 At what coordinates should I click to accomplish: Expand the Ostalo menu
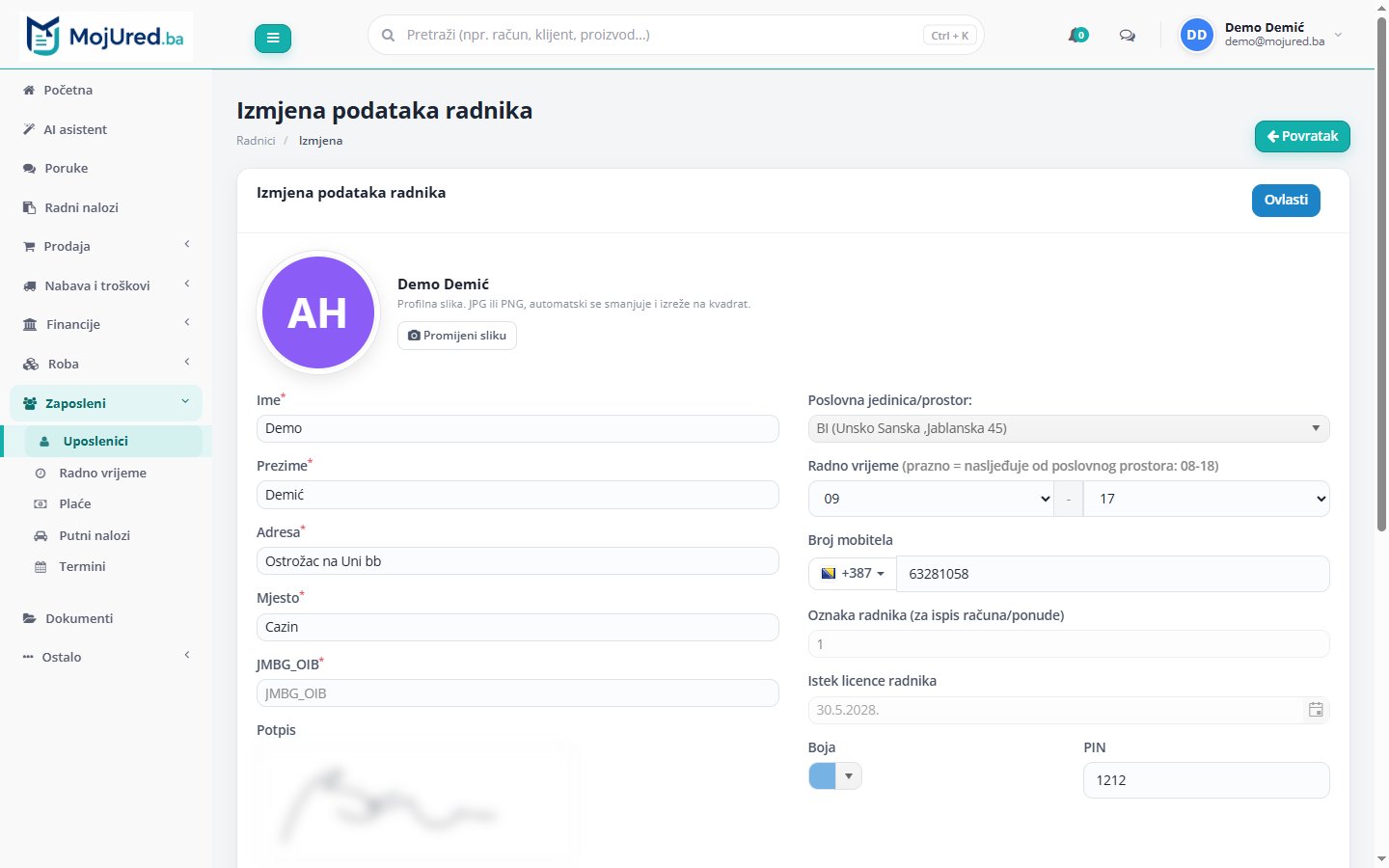[x=106, y=657]
